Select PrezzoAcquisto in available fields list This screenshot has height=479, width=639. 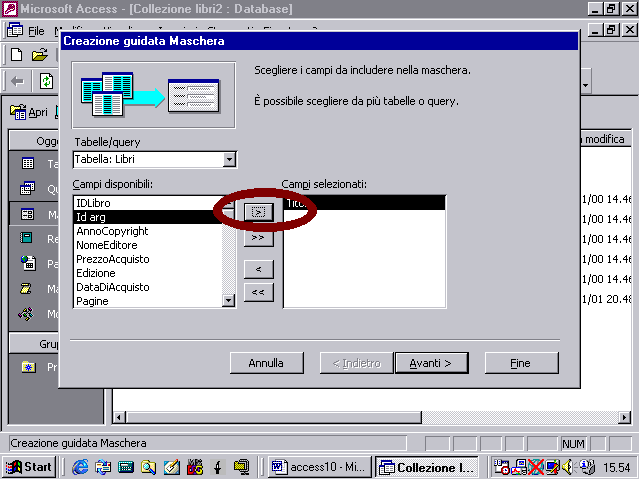pyautogui.click(x=148, y=259)
